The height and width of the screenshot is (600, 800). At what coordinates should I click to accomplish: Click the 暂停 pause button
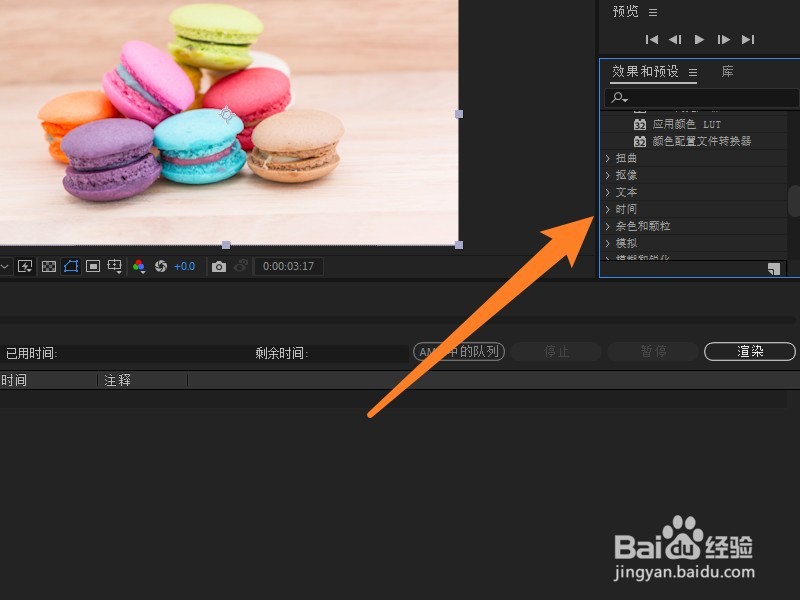coord(653,352)
